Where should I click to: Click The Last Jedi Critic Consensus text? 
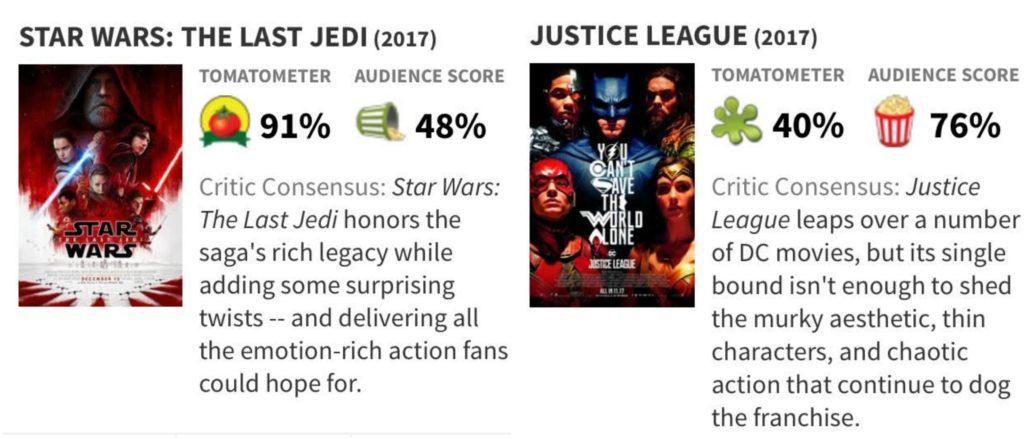coord(353,285)
